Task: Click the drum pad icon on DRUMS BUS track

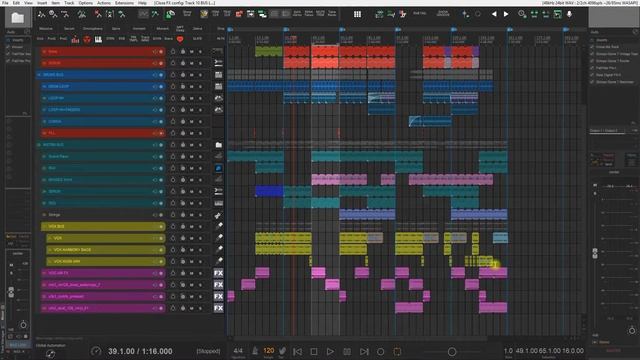Action: [x=218, y=75]
